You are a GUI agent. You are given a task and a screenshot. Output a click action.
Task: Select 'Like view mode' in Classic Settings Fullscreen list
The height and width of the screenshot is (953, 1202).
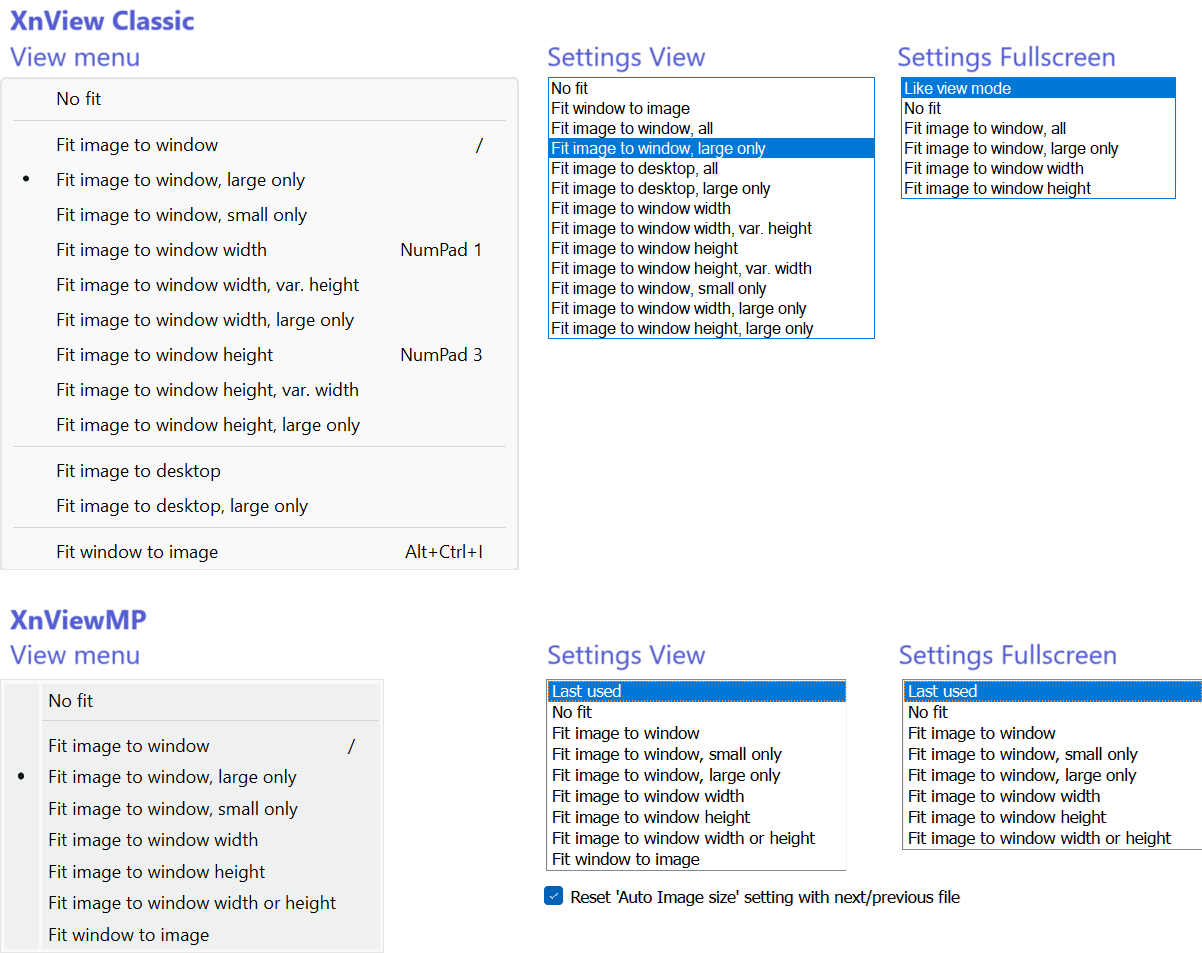coord(957,89)
